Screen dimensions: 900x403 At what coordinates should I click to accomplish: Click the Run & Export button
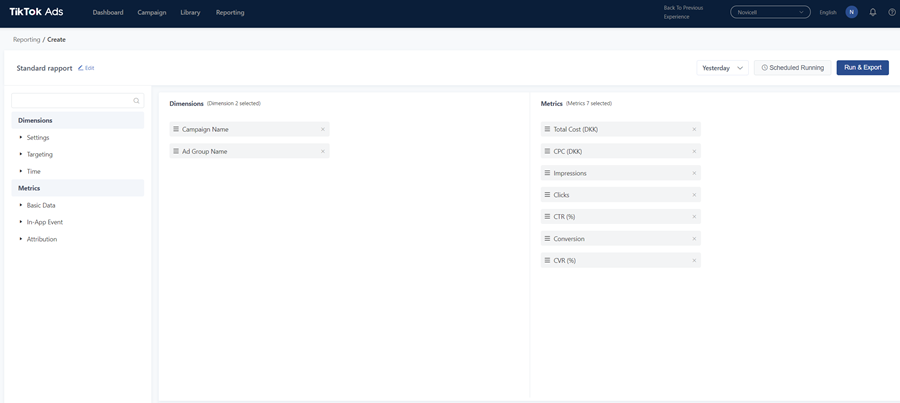863,68
